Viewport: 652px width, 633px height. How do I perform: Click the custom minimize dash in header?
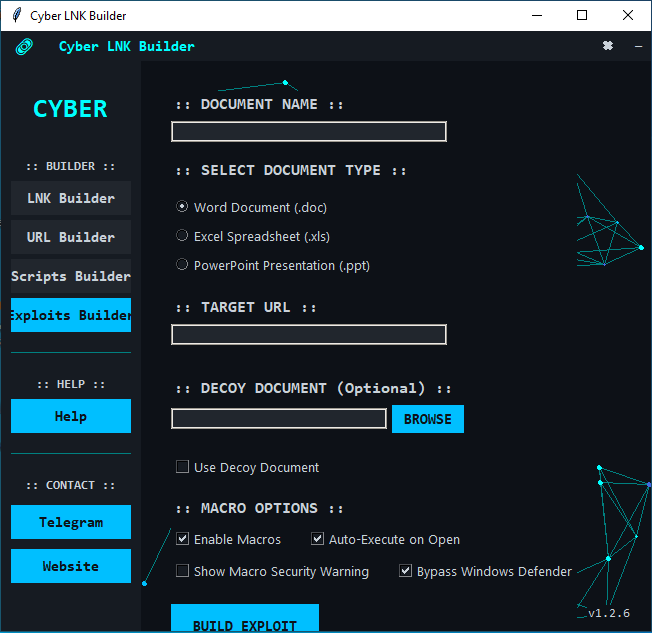pos(638,46)
